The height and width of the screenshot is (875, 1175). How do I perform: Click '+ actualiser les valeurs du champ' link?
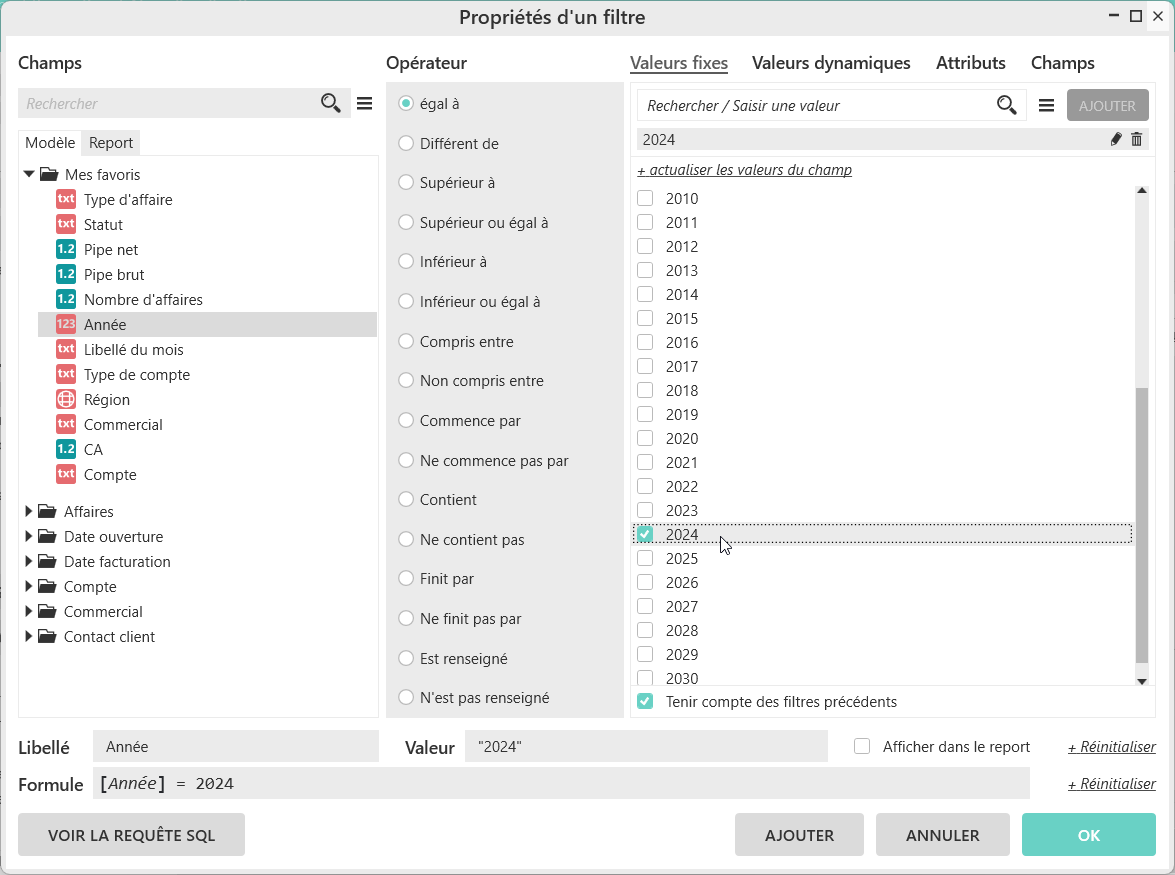(x=744, y=170)
